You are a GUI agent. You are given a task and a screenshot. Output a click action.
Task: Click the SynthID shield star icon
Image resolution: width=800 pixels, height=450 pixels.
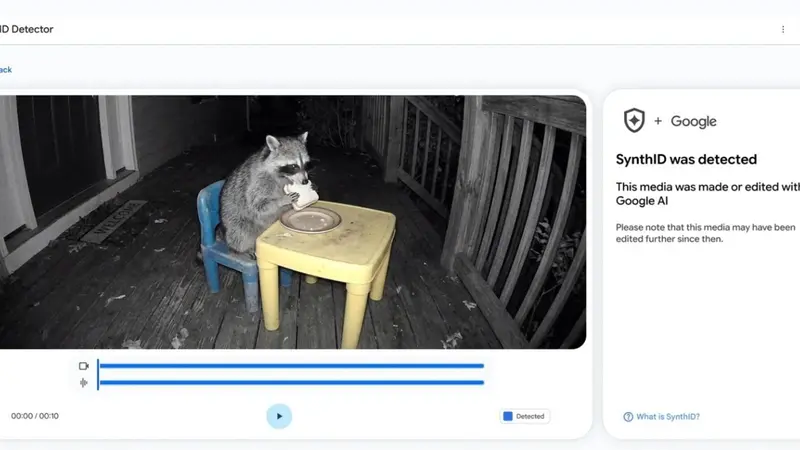pyautogui.click(x=634, y=120)
